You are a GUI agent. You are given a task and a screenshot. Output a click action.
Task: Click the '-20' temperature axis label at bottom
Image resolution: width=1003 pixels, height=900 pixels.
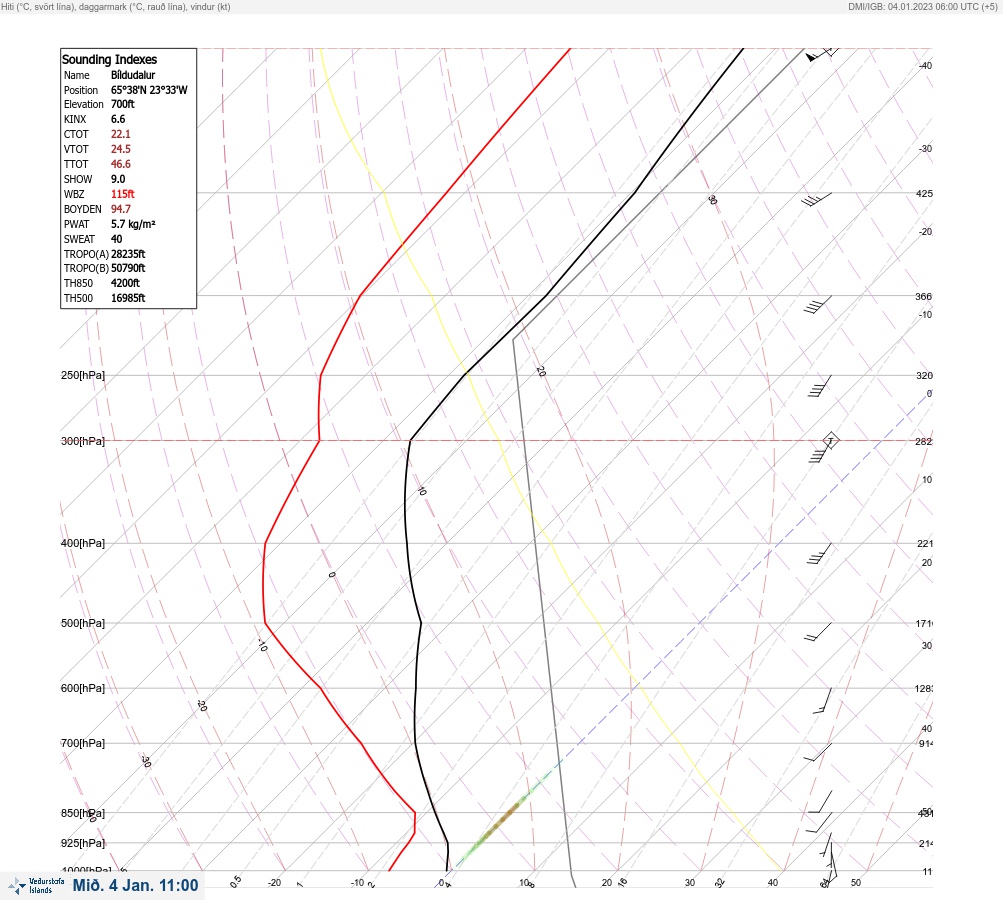[274, 883]
